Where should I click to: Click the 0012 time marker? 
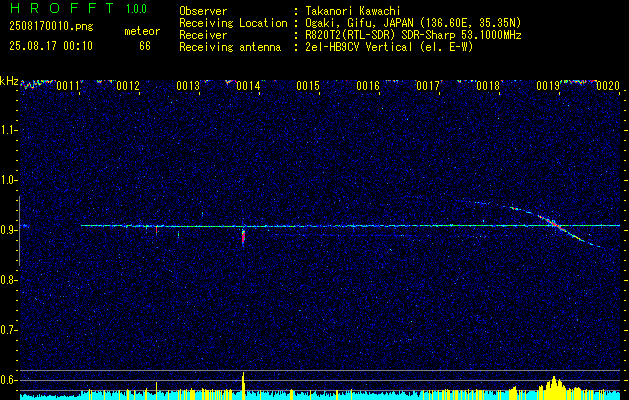pyautogui.click(x=128, y=86)
